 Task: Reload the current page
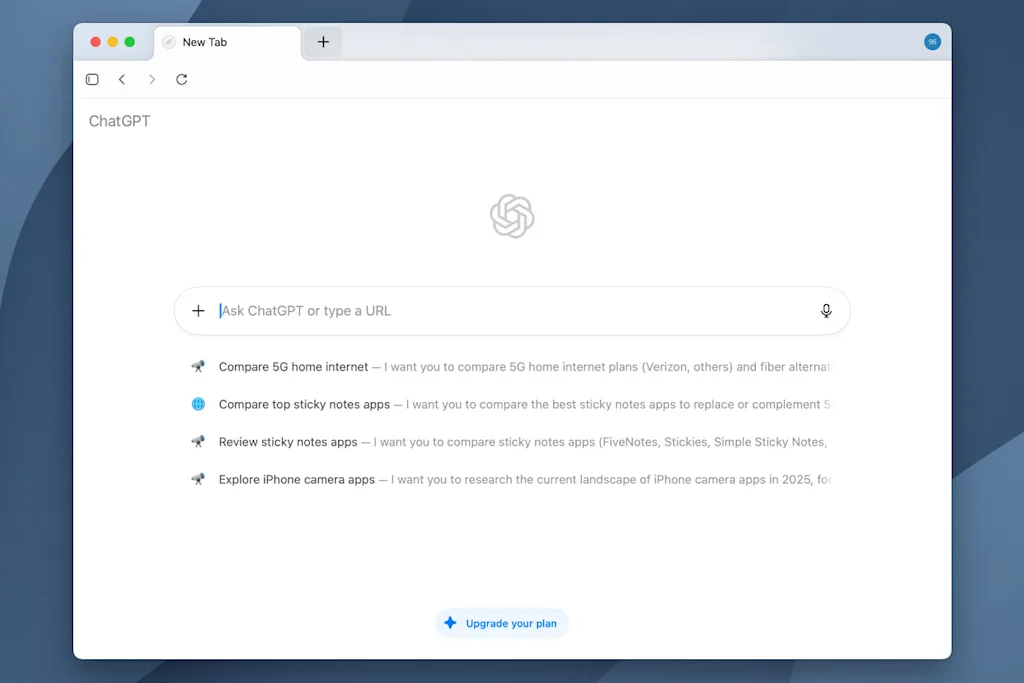point(182,79)
